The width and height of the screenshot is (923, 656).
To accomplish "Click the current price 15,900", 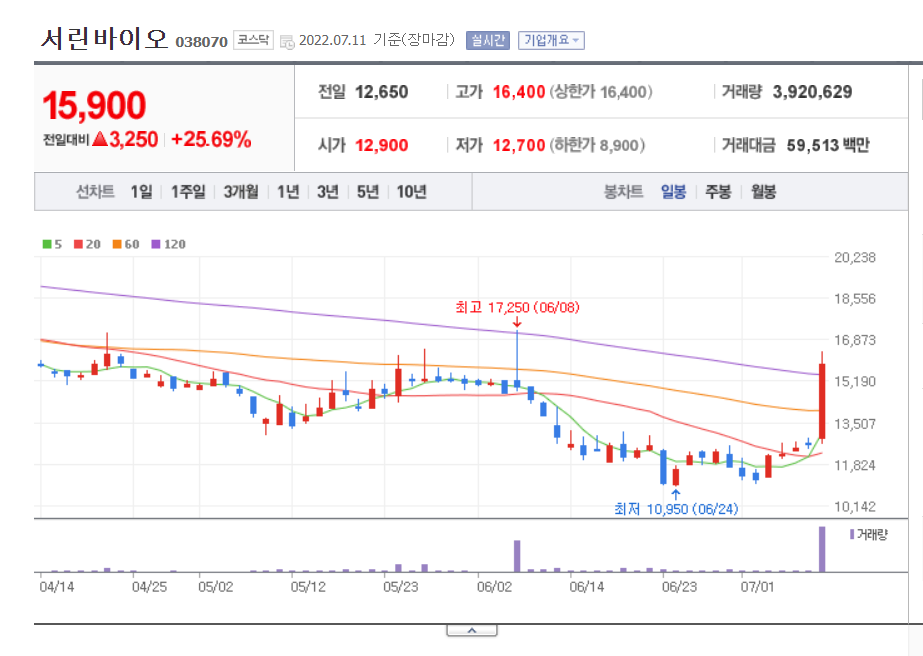I will [x=94, y=105].
